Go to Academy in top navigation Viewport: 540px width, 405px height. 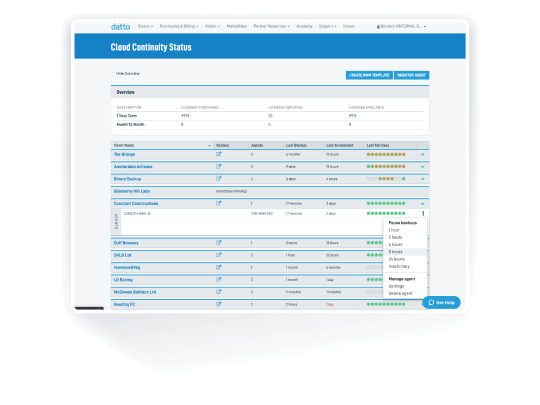pyautogui.click(x=304, y=26)
